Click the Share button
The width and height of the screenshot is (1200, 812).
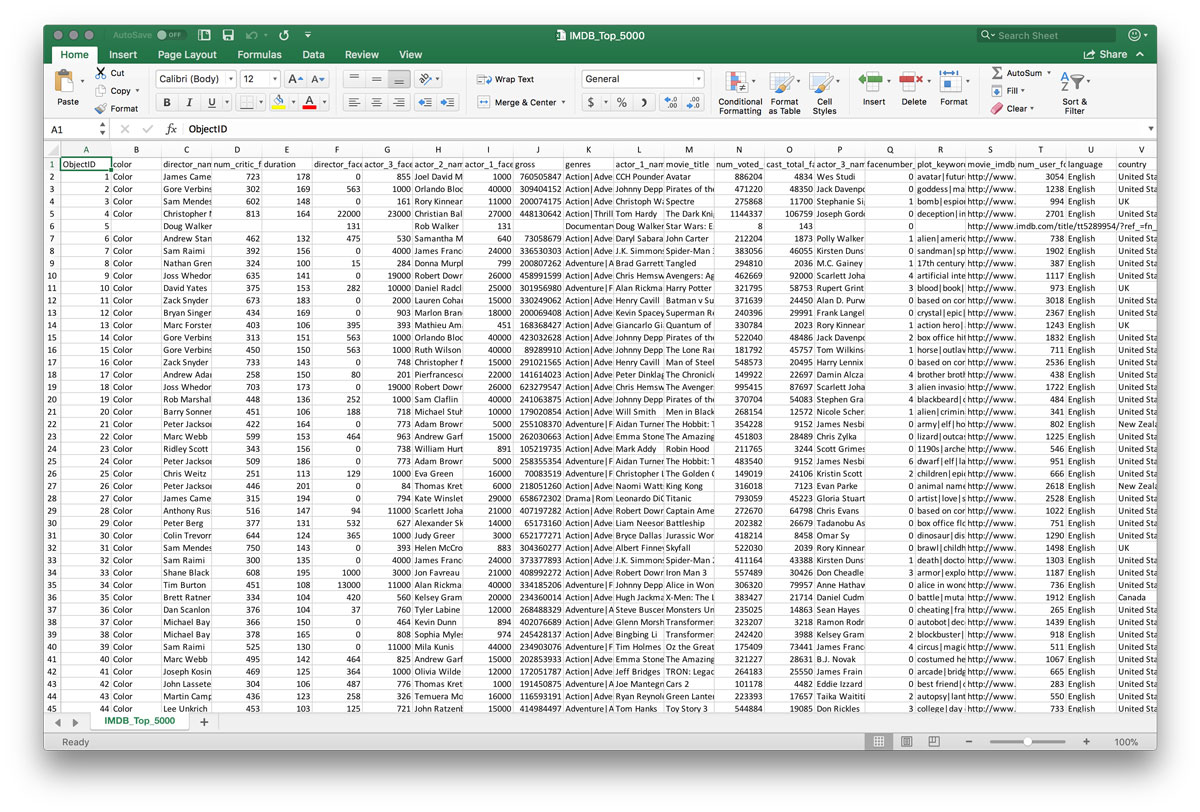[1106, 55]
